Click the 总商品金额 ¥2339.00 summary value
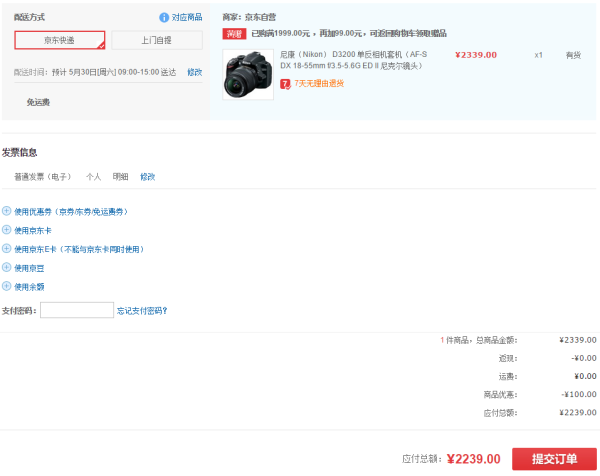600x476 pixels. pos(578,340)
